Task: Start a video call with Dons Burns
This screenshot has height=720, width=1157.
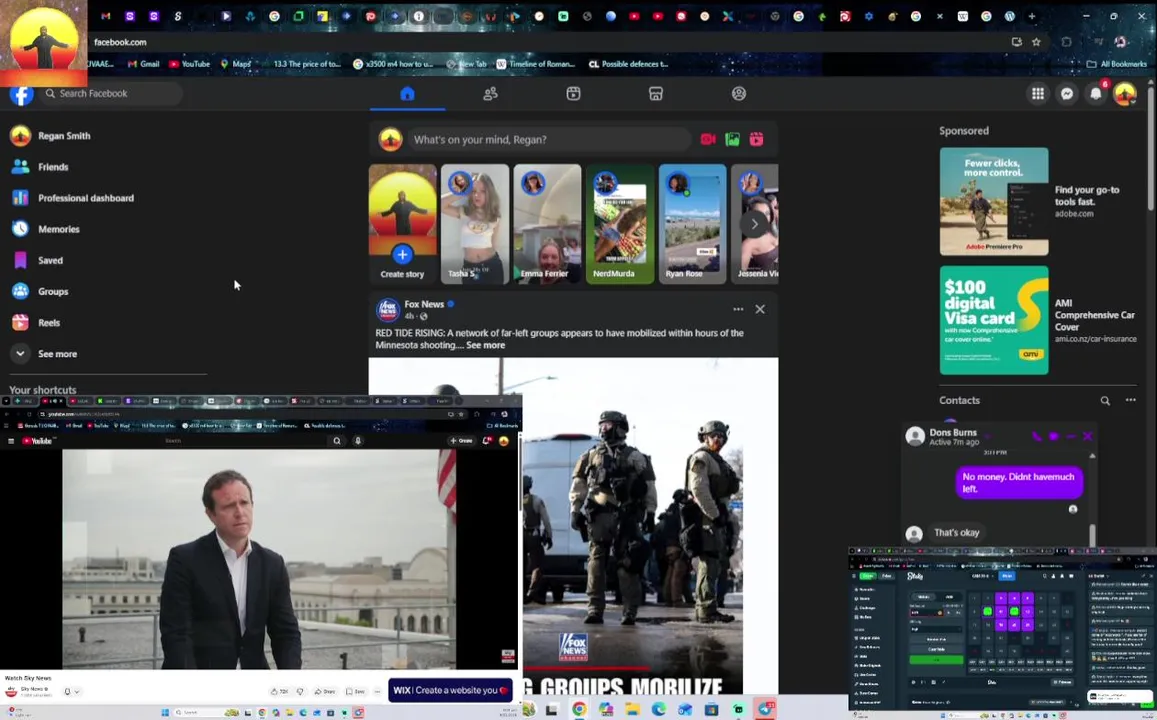Action: (1054, 436)
